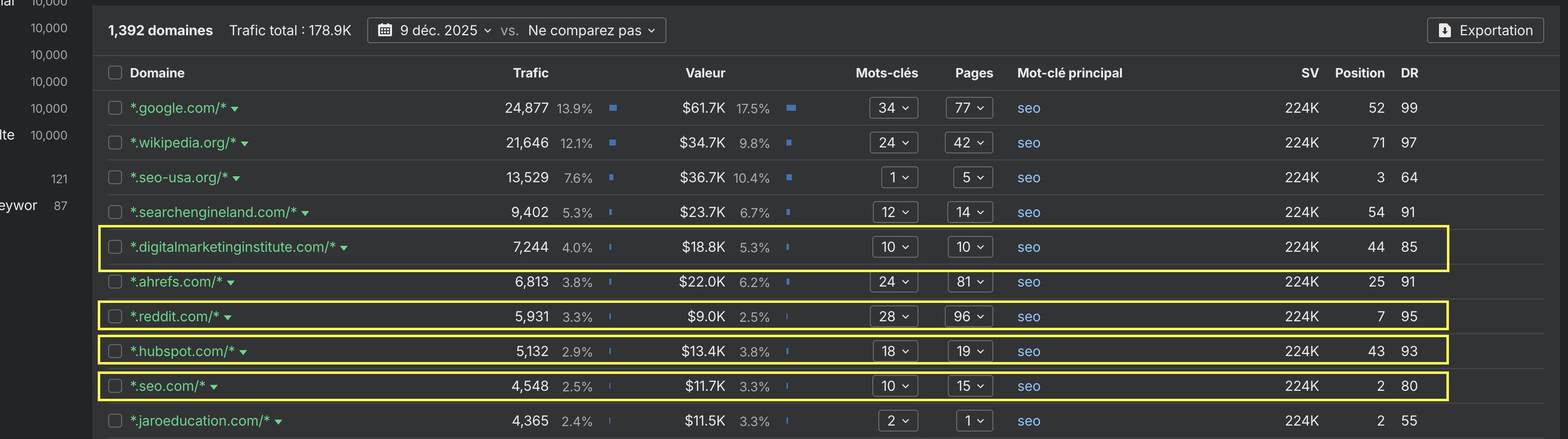Expand the caret next to wikipedia.org

pos(245,144)
